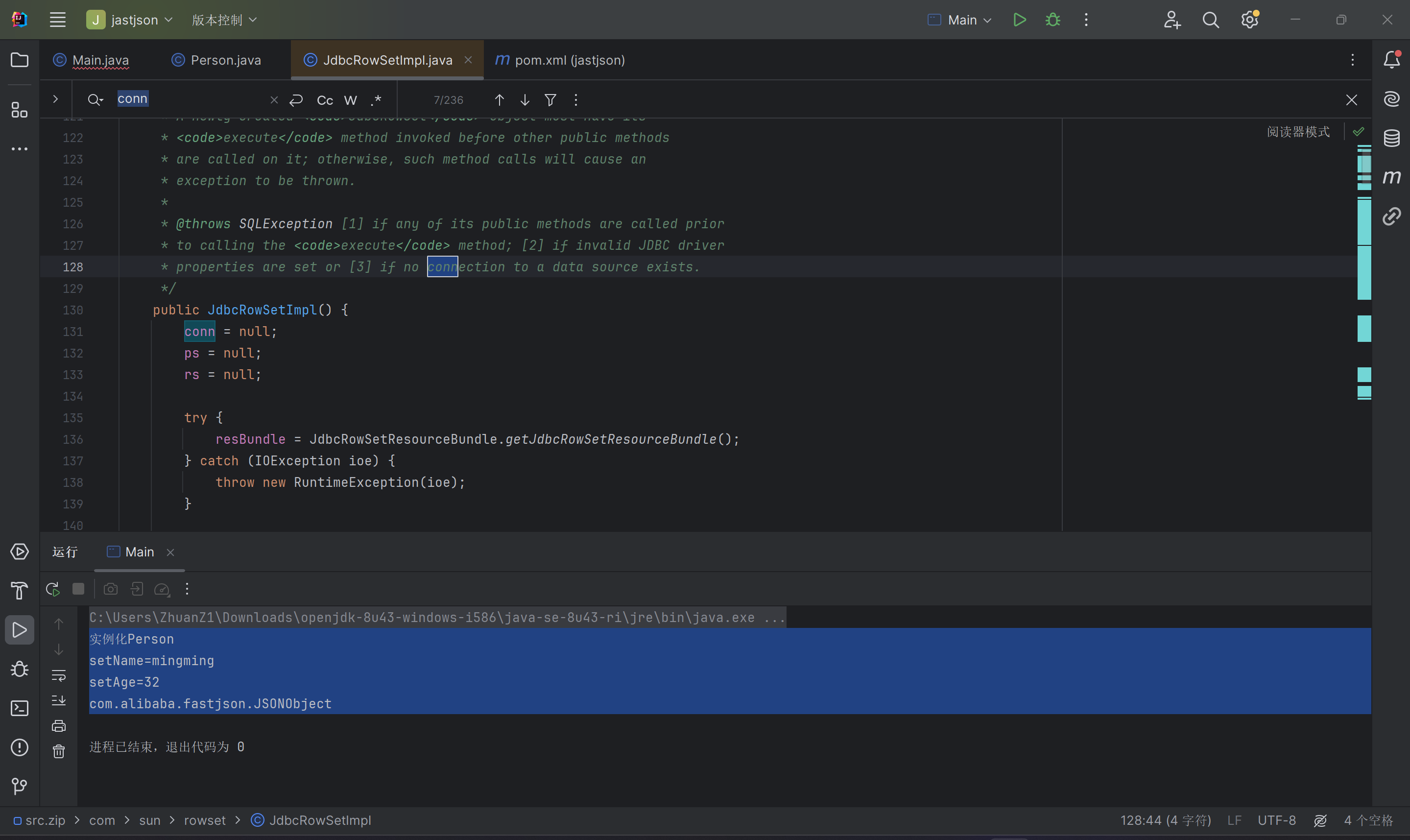Toggle whole Words (W) search option
Image resolution: width=1410 pixels, height=840 pixels.
point(350,100)
